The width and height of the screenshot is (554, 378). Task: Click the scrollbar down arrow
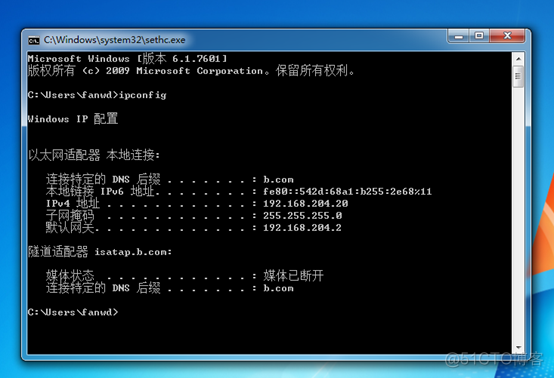pyautogui.click(x=518, y=347)
